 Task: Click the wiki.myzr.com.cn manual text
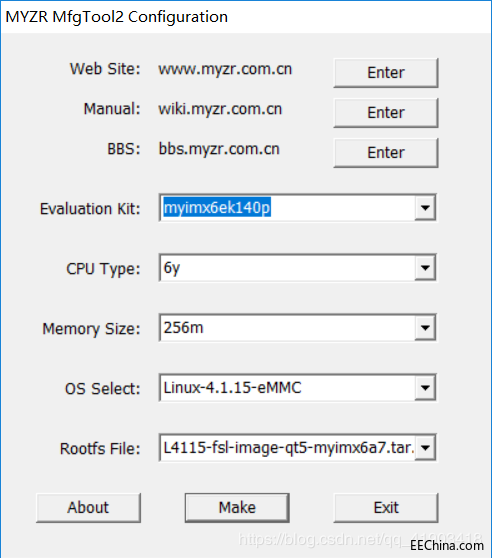220,109
